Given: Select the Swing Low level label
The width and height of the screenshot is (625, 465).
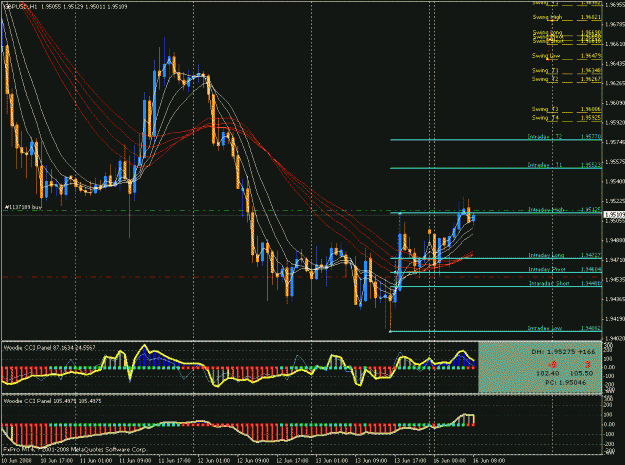Looking at the screenshot, I should [546, 56].
